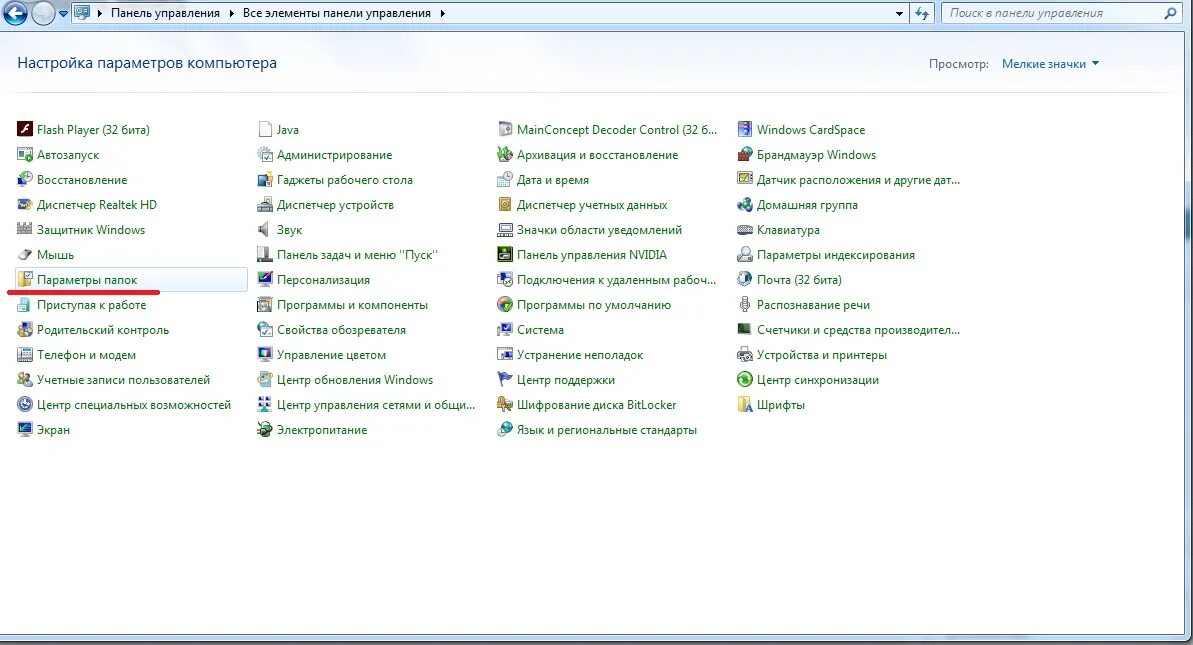Click the Шрифты folder icon

(745, 405)
